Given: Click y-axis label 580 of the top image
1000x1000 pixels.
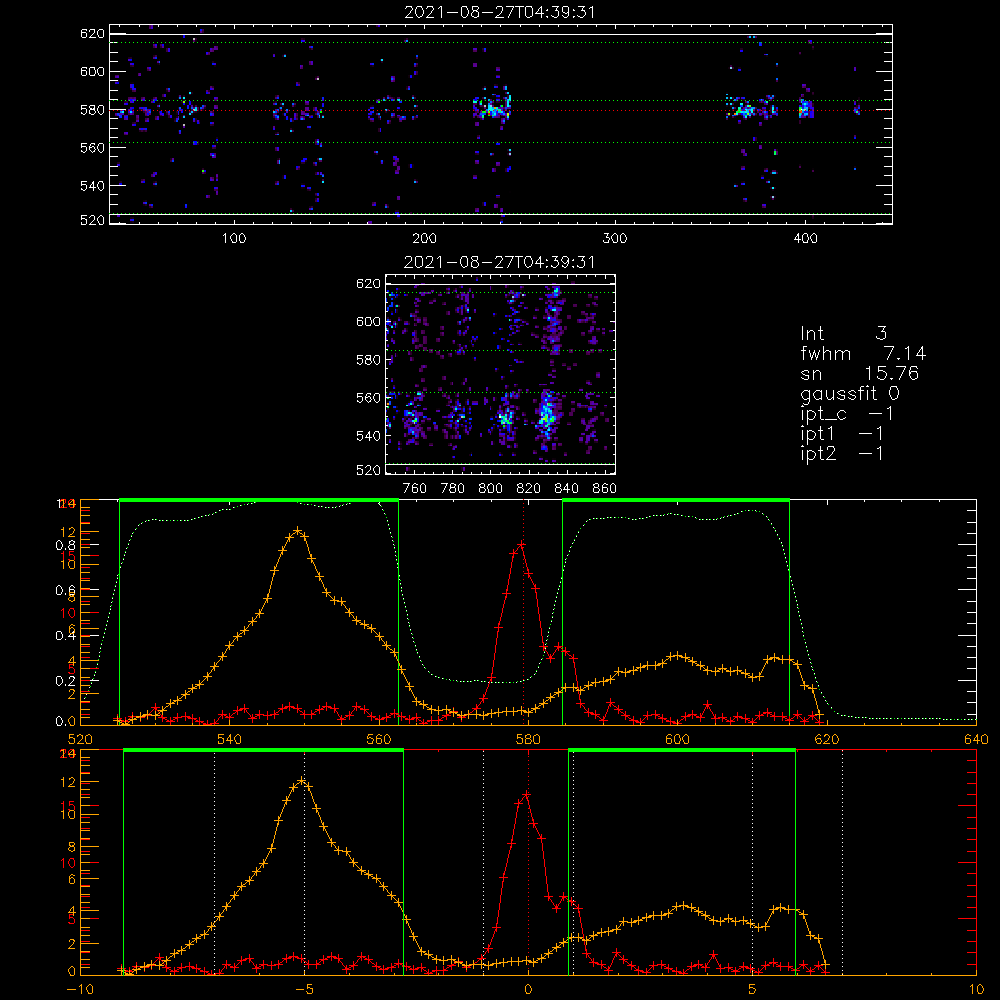Looking at the screenshot, I should (x=92, y=110).
